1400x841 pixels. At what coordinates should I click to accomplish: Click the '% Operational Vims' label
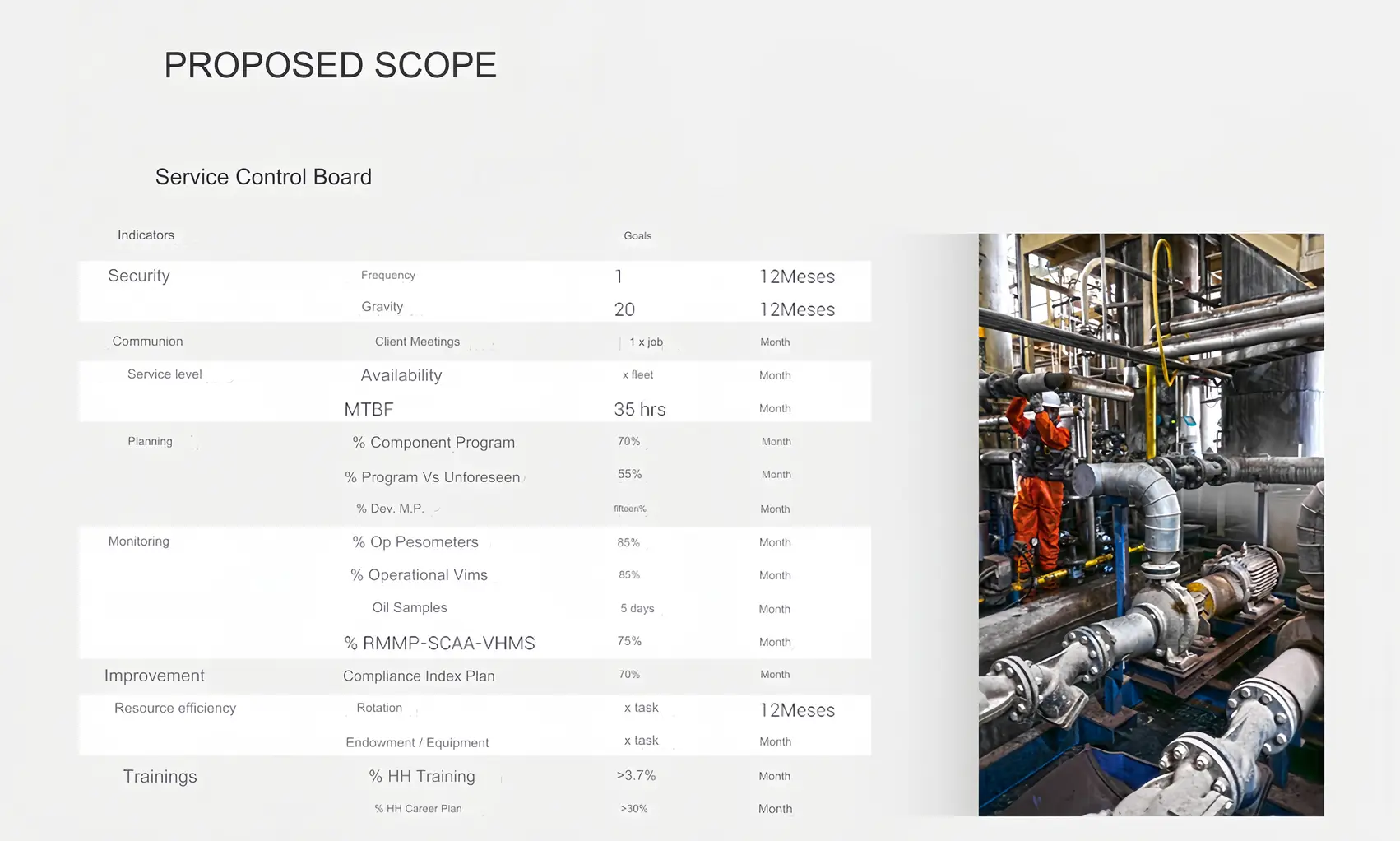(x=420, y=575)
